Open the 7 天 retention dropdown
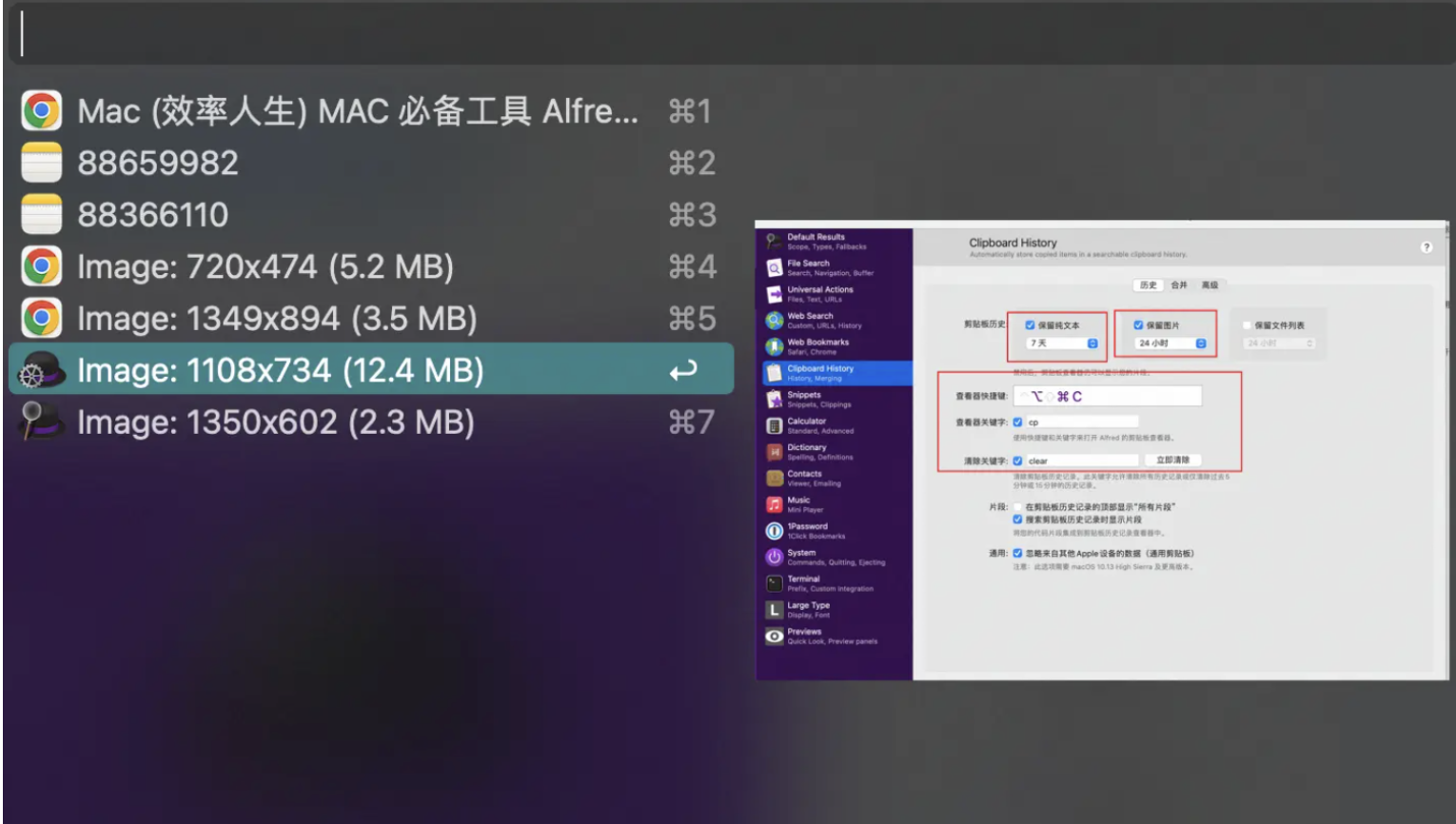 point(1062,343)
